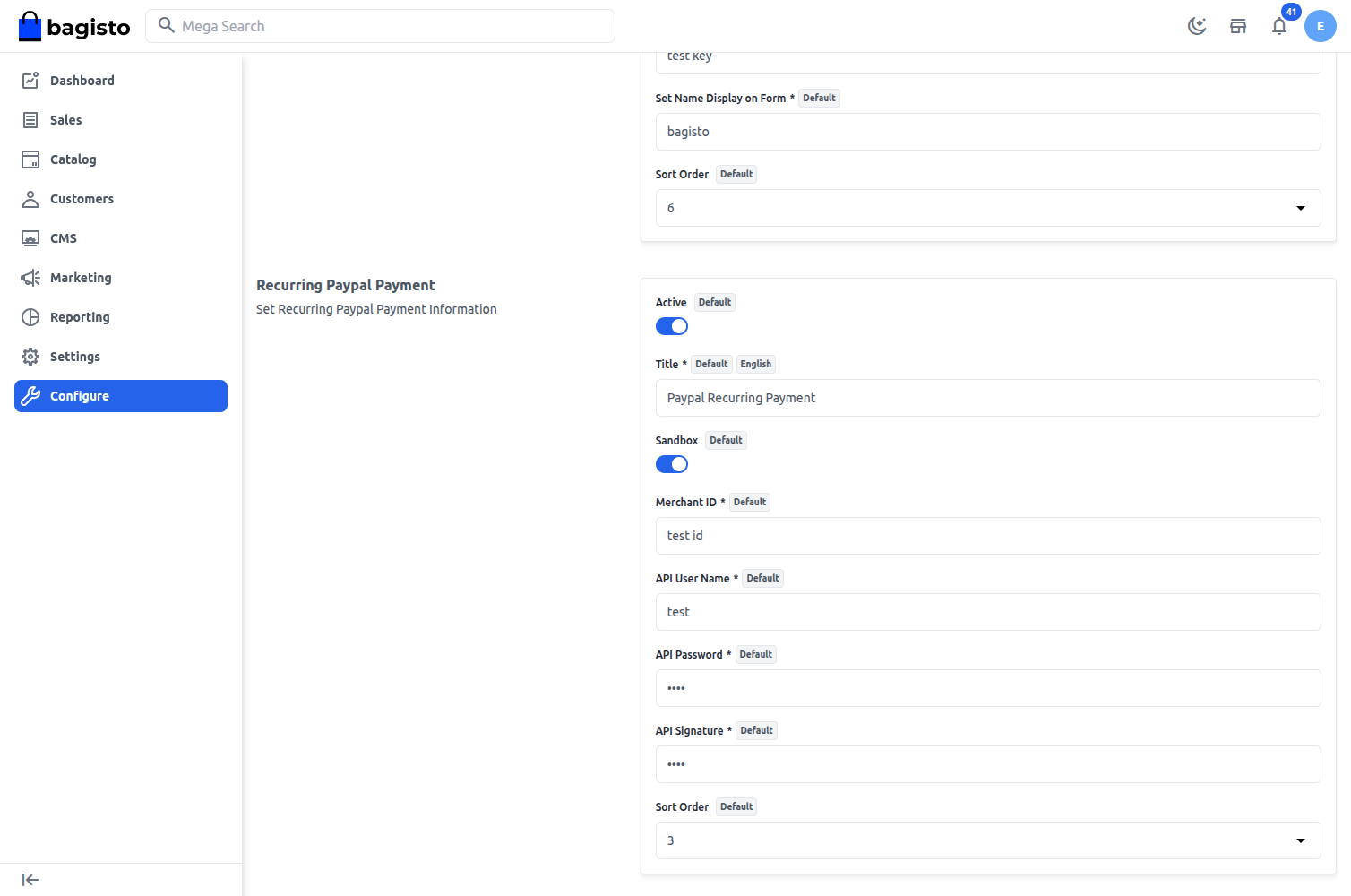The height and width of the screenshot is (896, 1351).
Task: Open the user avatar menu
Action: pyautogui.click(x=1320, y=26)
